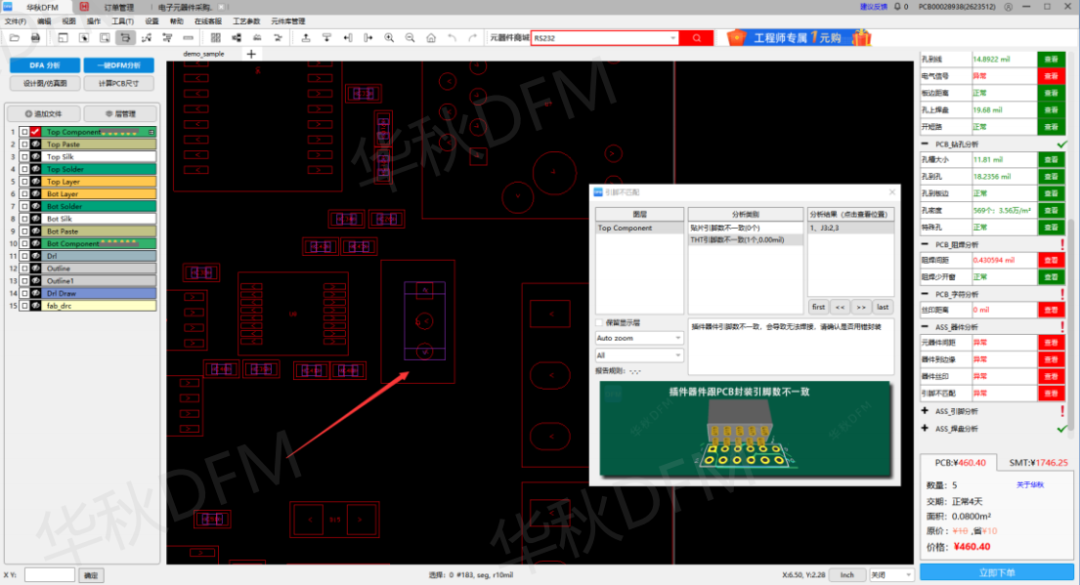
Task: Collapse the PCB_钻孔分析 section
Action: coord(924,144)
